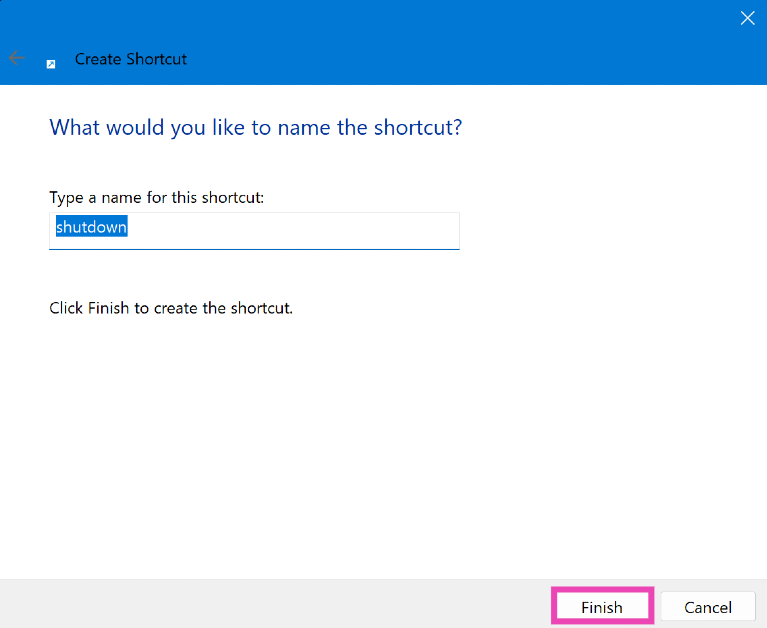The image size is (767, 628).
Task: Click the back arrow in the wizard header
Action: (x=16, y=58)
